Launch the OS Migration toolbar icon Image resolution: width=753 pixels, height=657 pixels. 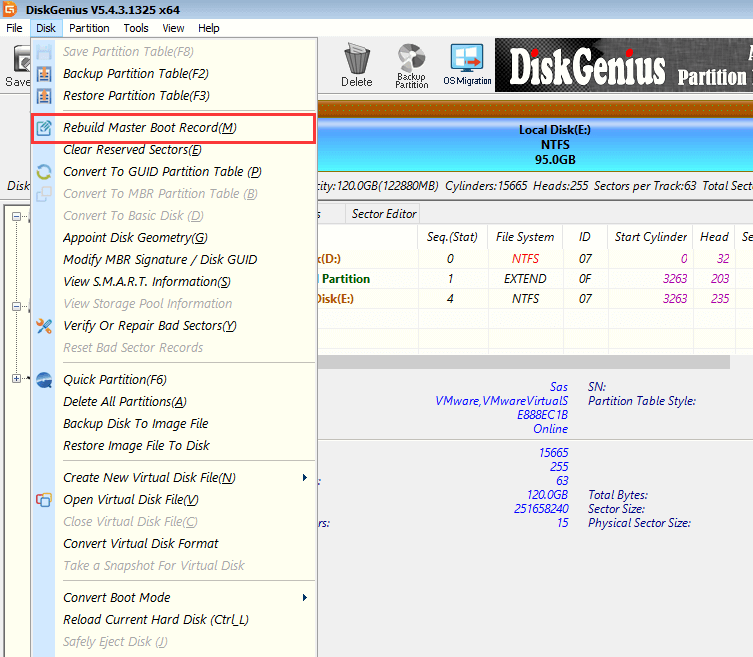pyautogui.click(x=465, y=59)
